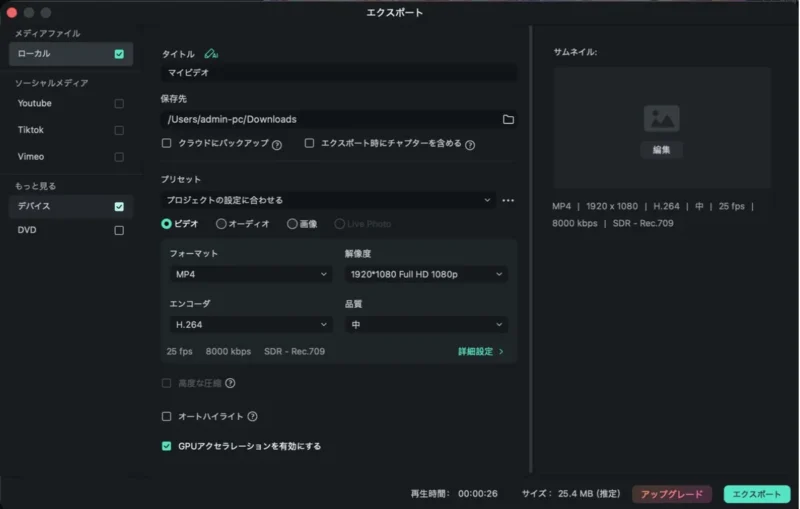Select the 画像 radio button
Image resolution: width=800 pixels, height=509 pixels.
click(292, 223)
